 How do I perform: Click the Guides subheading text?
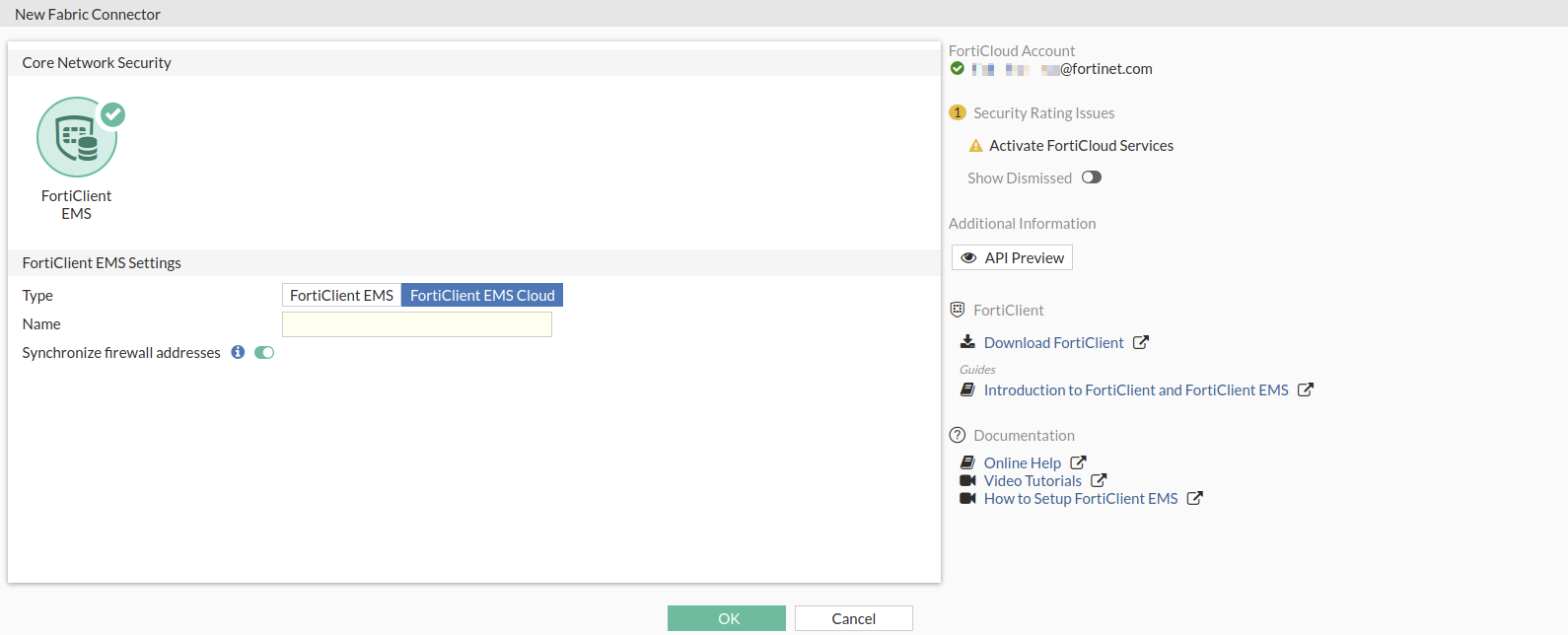(x=977, y=370)
